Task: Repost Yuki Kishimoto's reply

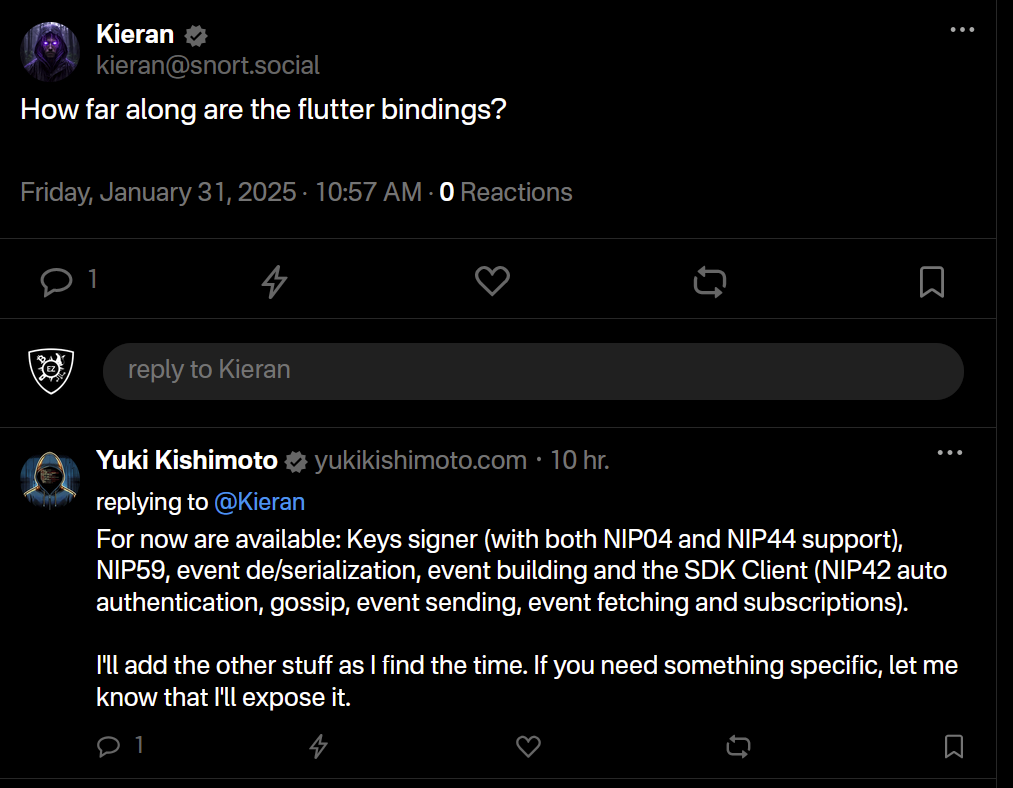Action: click(x=738, y=746)
